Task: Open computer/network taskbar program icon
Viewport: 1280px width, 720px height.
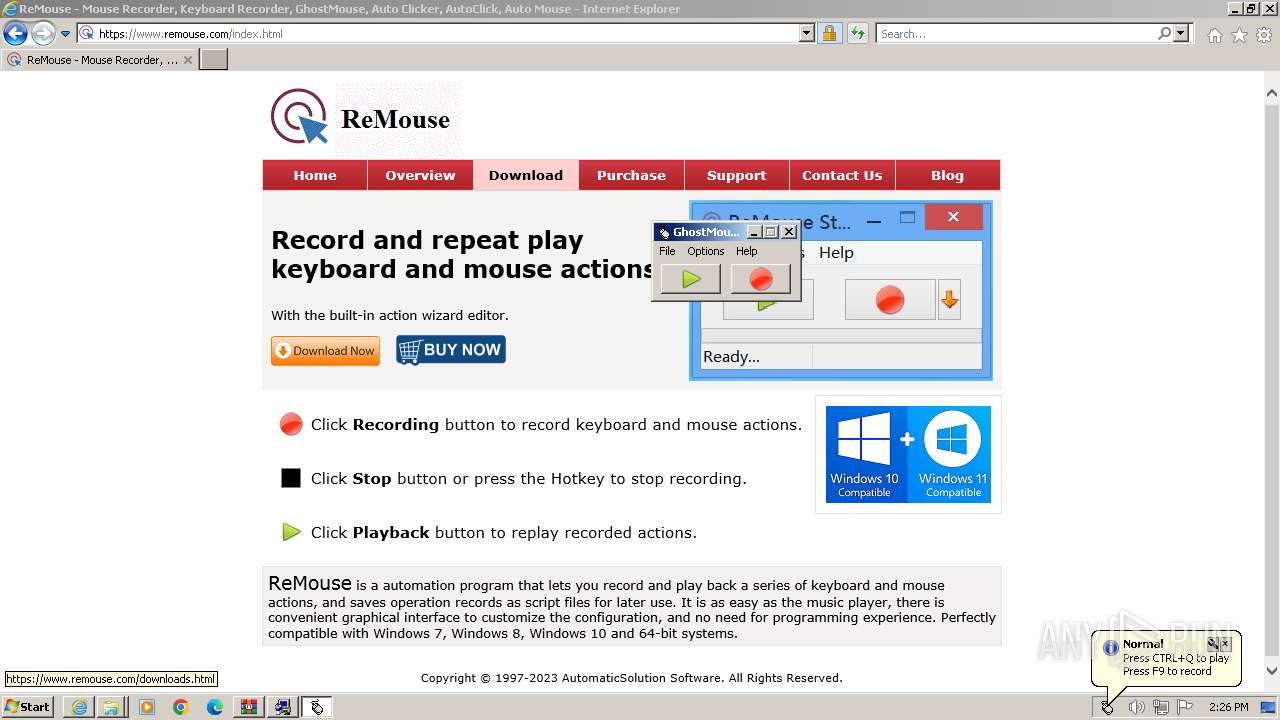Action: (x=283, y=707)
